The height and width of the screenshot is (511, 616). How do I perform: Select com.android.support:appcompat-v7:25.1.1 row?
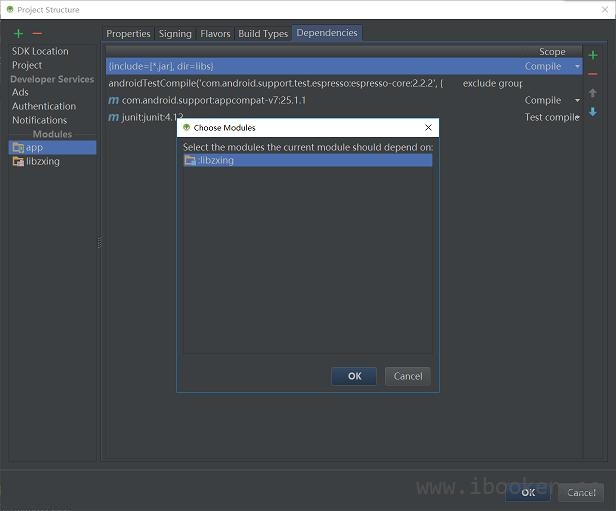(344, 101)
